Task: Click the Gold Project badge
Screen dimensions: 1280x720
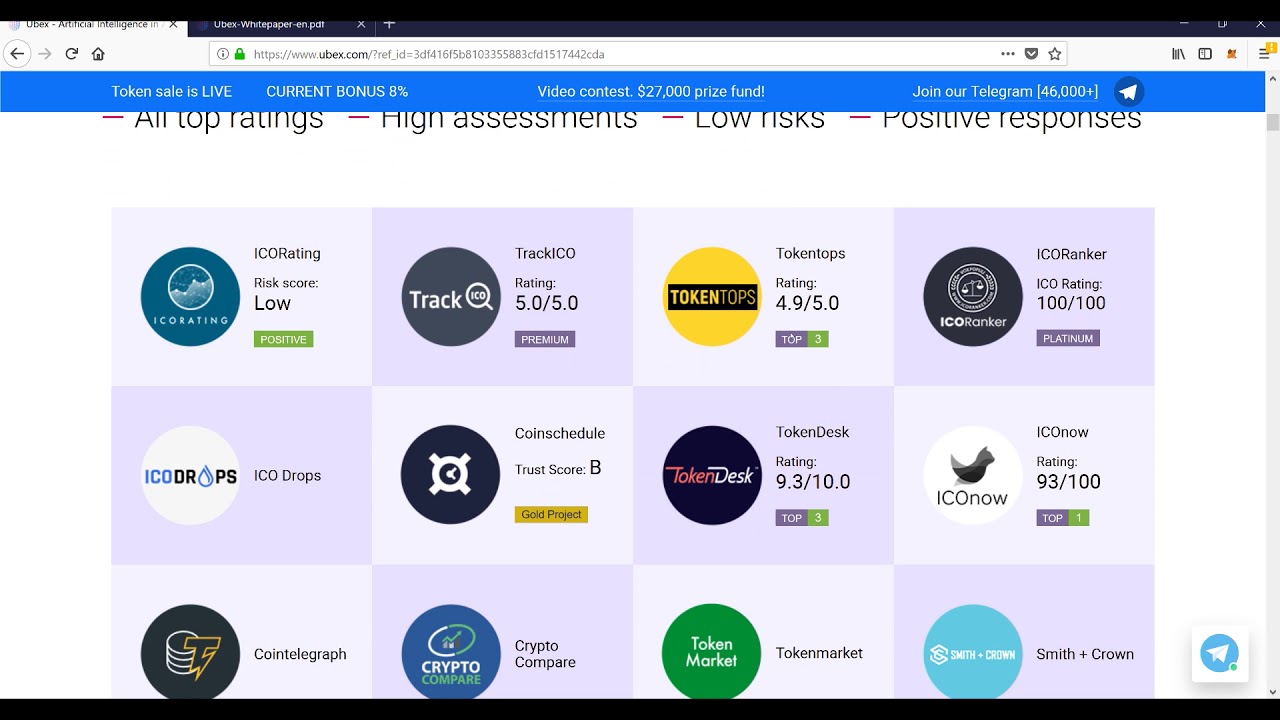Action: point(551,515)
